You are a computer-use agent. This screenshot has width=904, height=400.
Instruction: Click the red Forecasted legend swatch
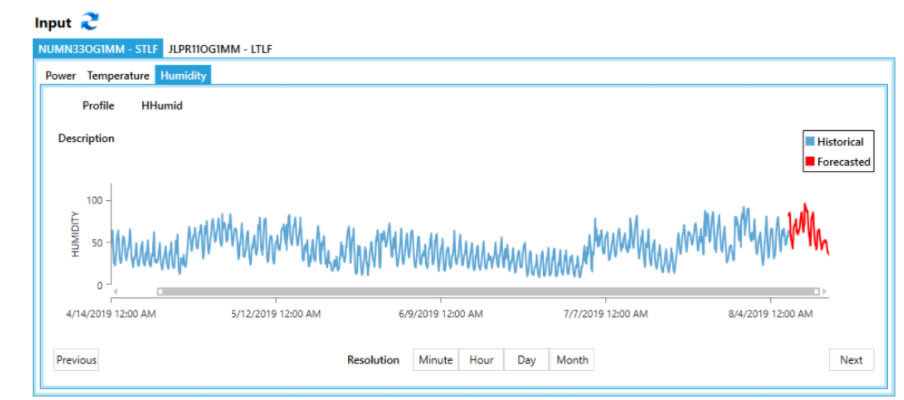point(810,162)
